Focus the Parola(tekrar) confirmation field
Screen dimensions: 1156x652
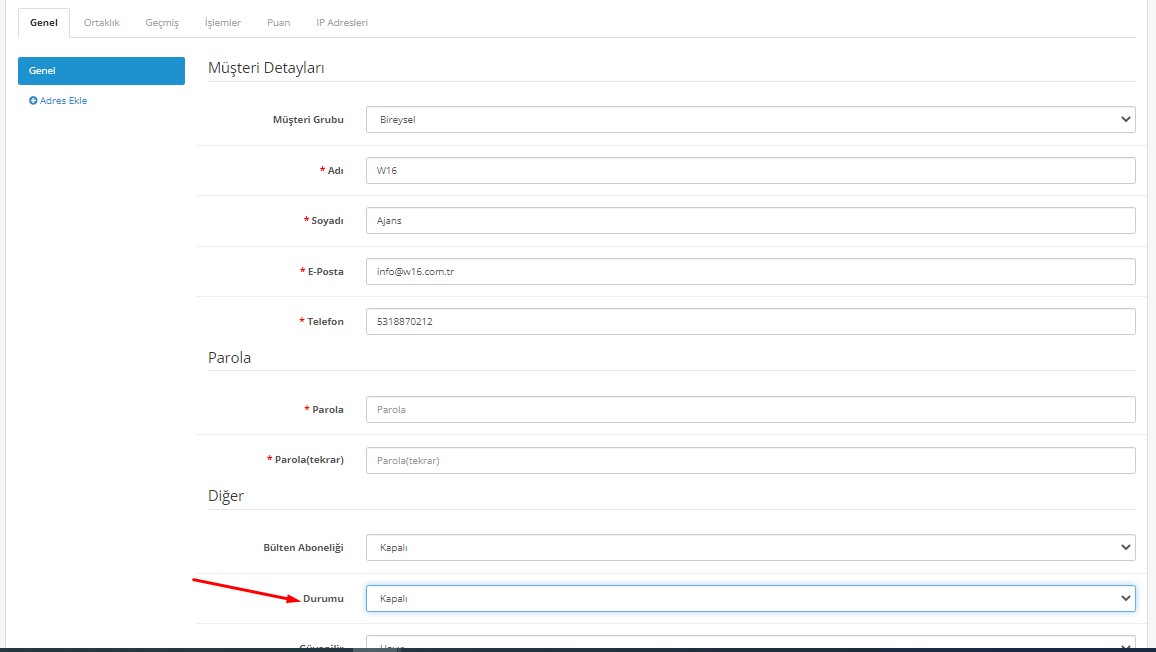tap(750, 460)
